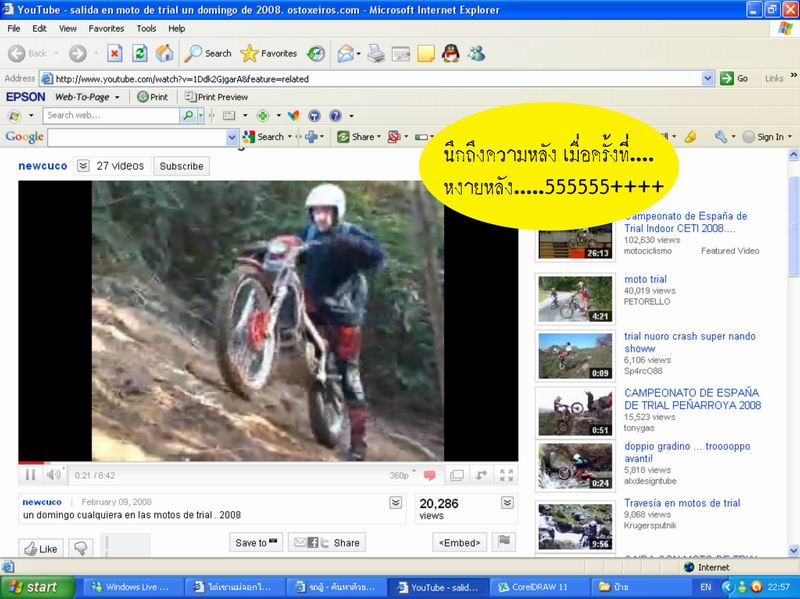Open the Tools menu in menu bar
The width and height of the screenshot is (800, 599).
tap(146, 28)
